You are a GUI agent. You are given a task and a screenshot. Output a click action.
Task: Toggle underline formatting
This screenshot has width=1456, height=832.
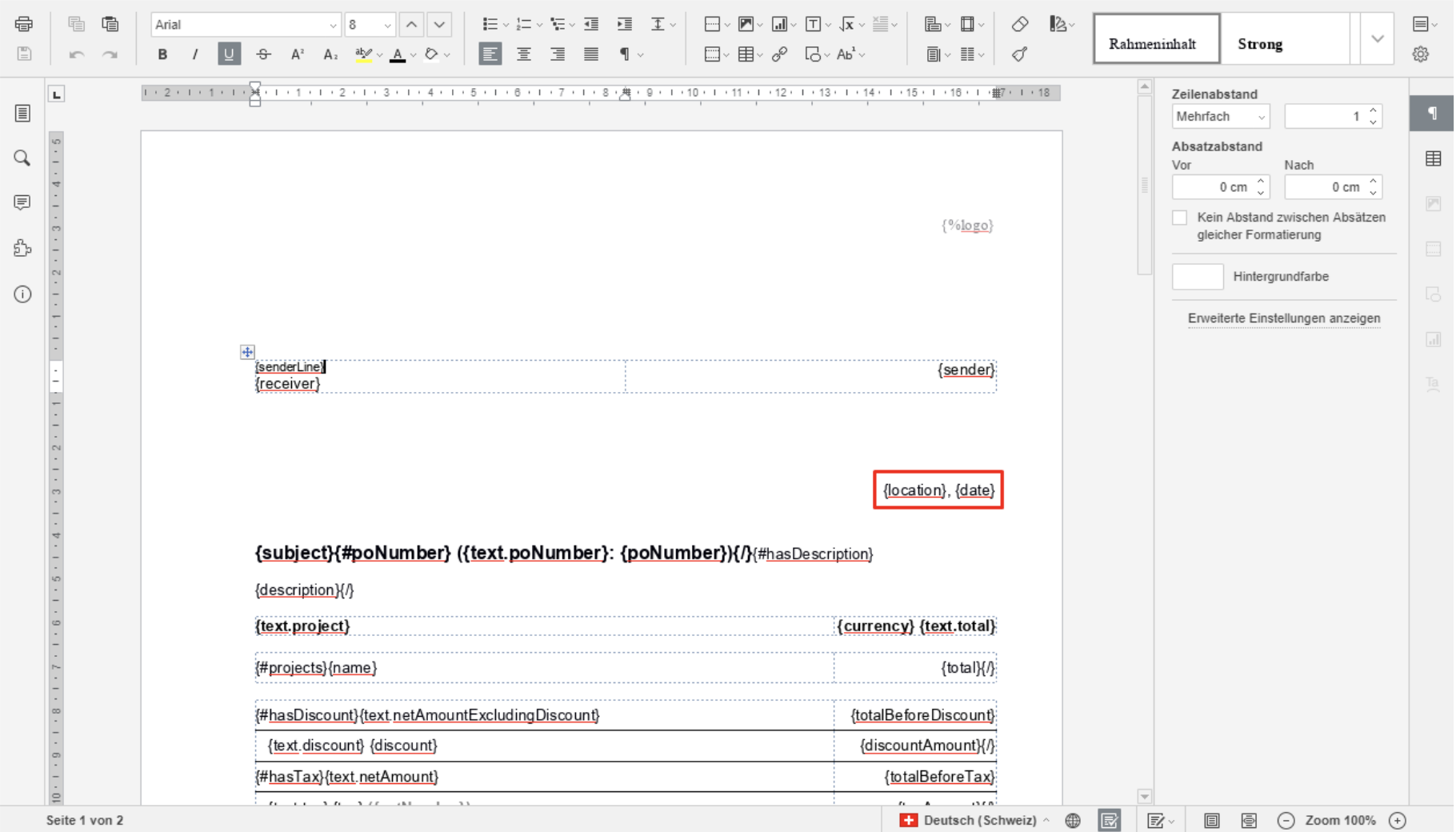point(229,54)
